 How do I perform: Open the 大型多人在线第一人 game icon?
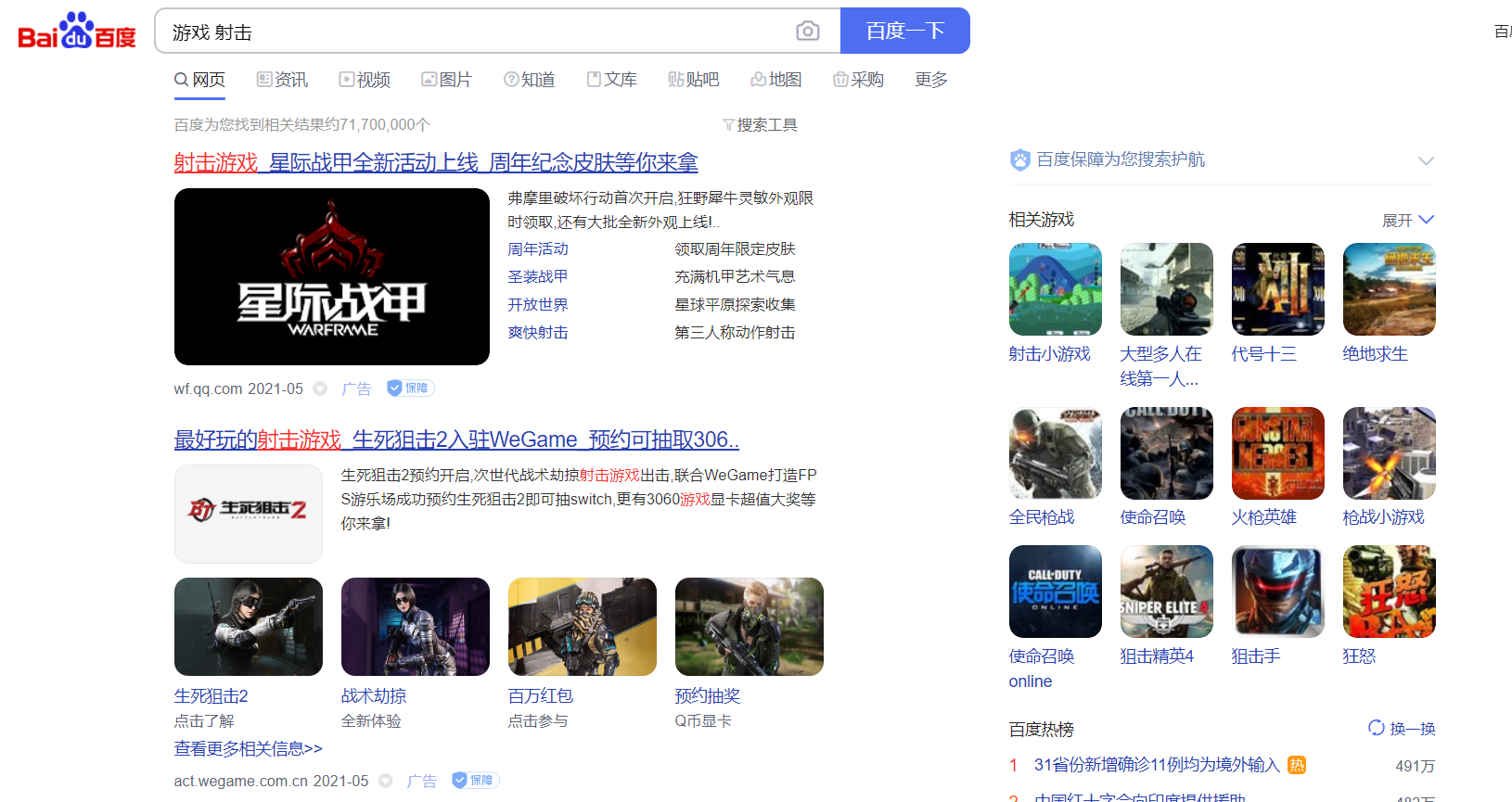pos(1167,289)
